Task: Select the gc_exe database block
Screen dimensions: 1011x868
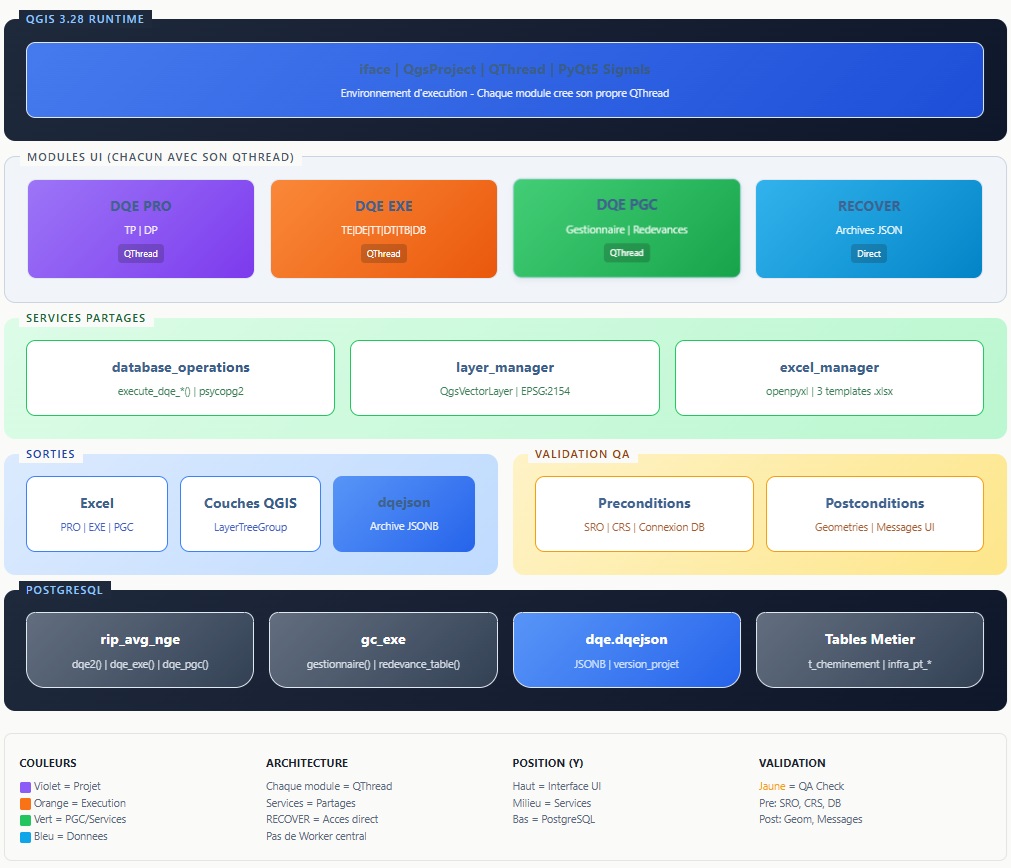Action: pyautogui.click(x=383, y=650)
